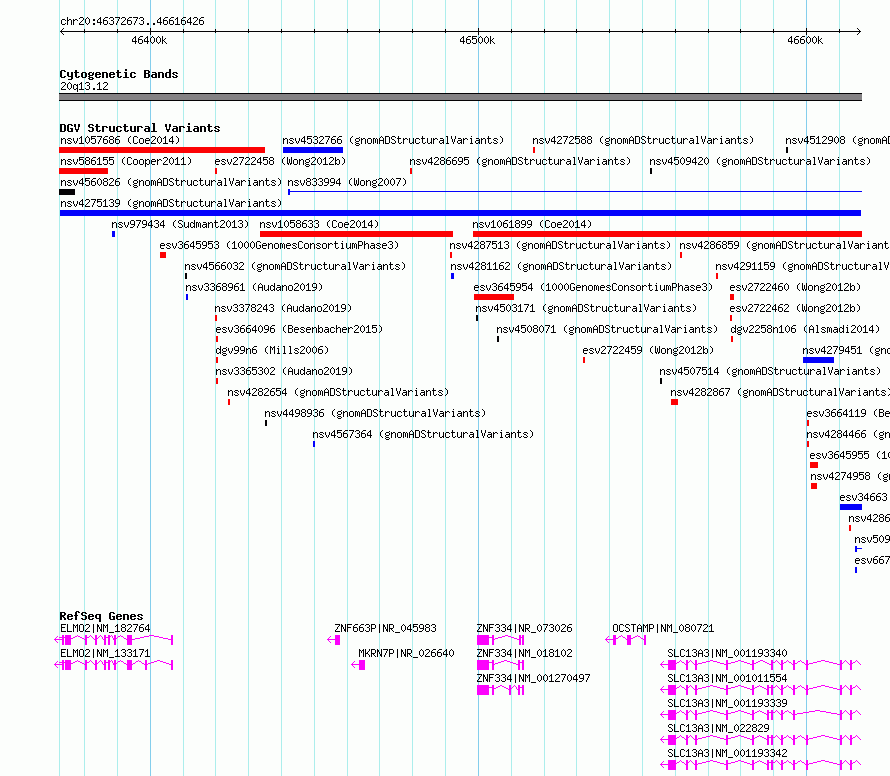890x776 pixels.
Task: Click ZNF334|NM_001270497 gene label
Action: coord(534,678)
